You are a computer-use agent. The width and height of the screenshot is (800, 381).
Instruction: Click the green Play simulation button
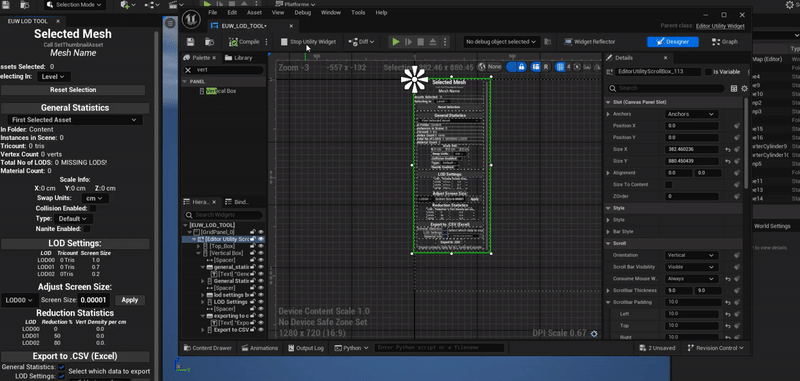point(395,42)
